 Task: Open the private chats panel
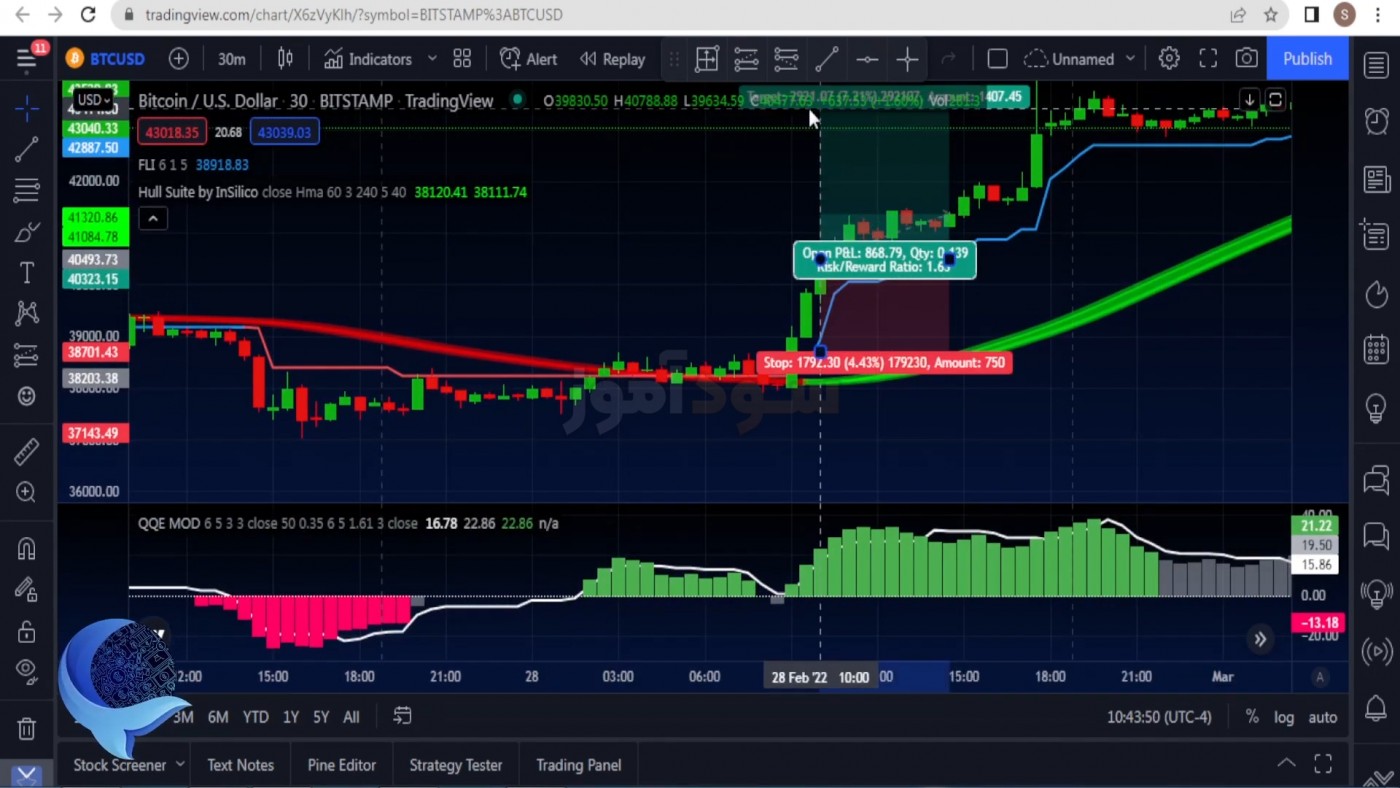1377,536
